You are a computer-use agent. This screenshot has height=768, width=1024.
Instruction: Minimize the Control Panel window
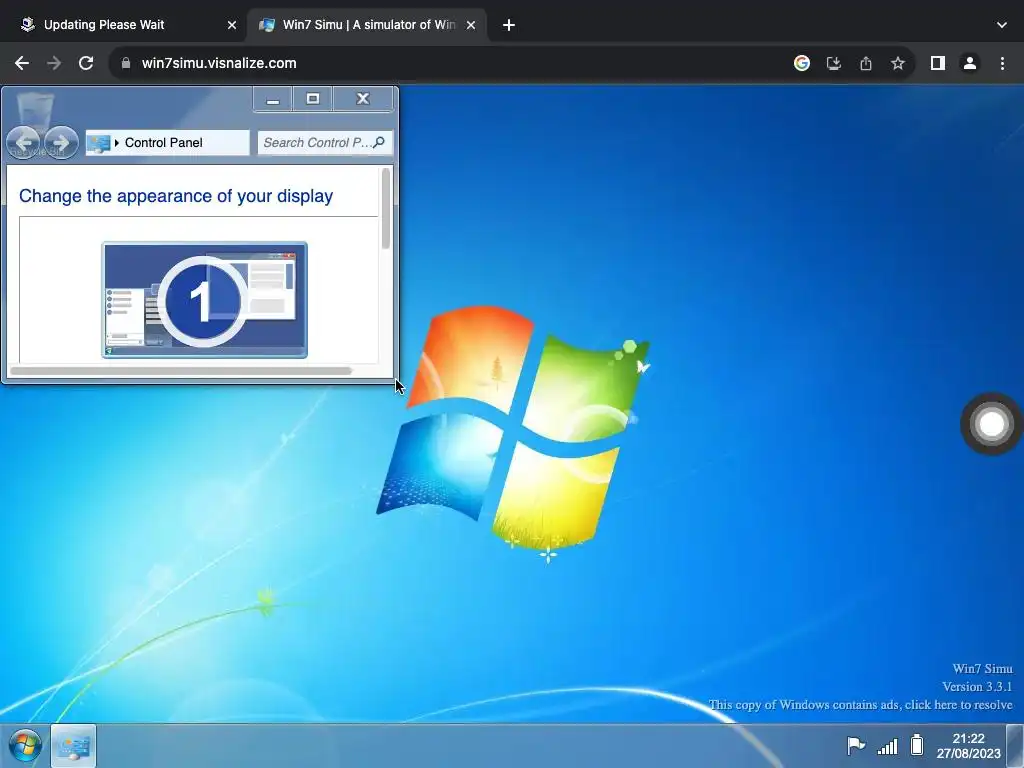273,99
